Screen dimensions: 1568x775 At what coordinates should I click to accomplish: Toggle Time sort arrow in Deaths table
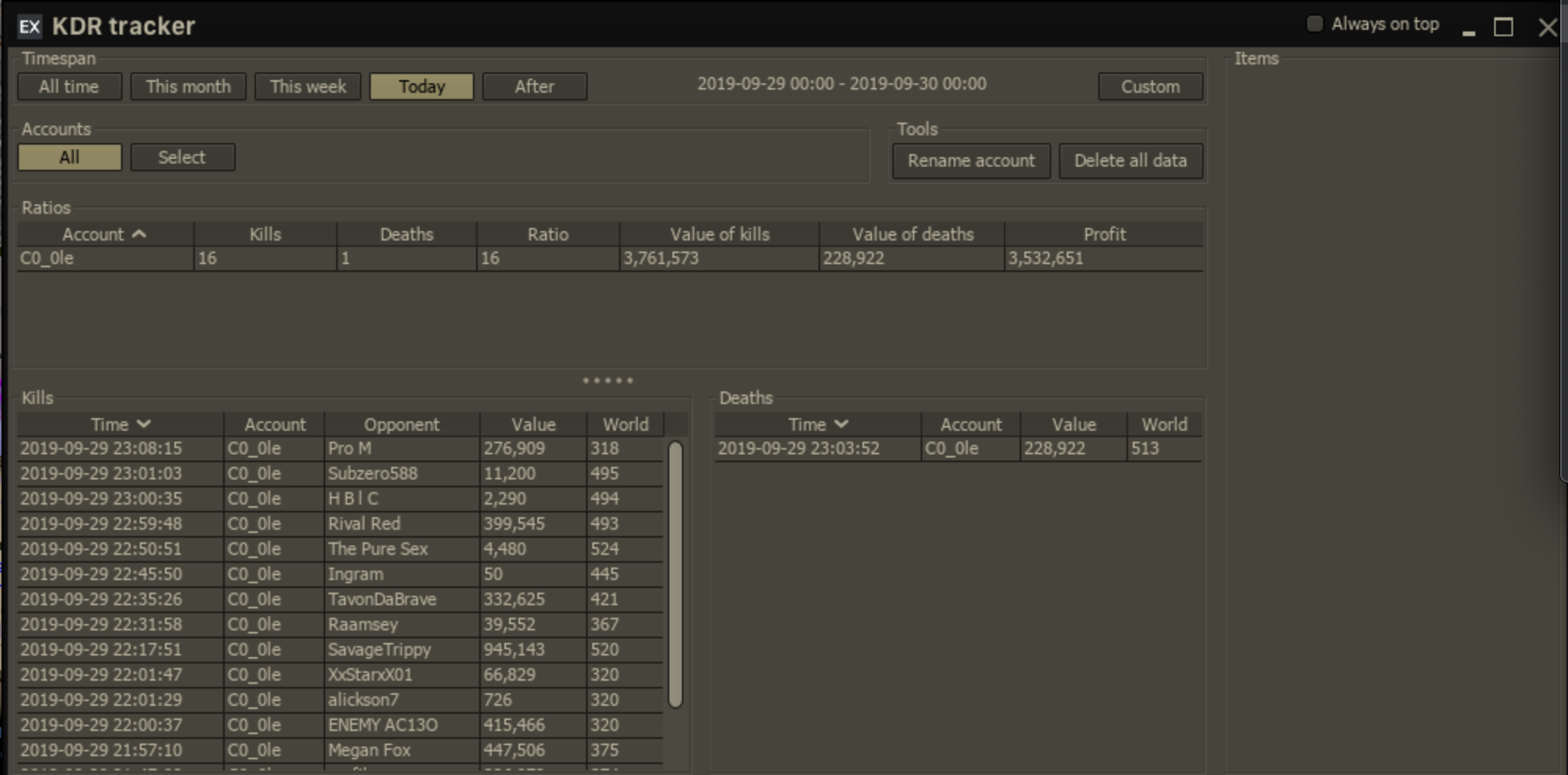[841, 424]
